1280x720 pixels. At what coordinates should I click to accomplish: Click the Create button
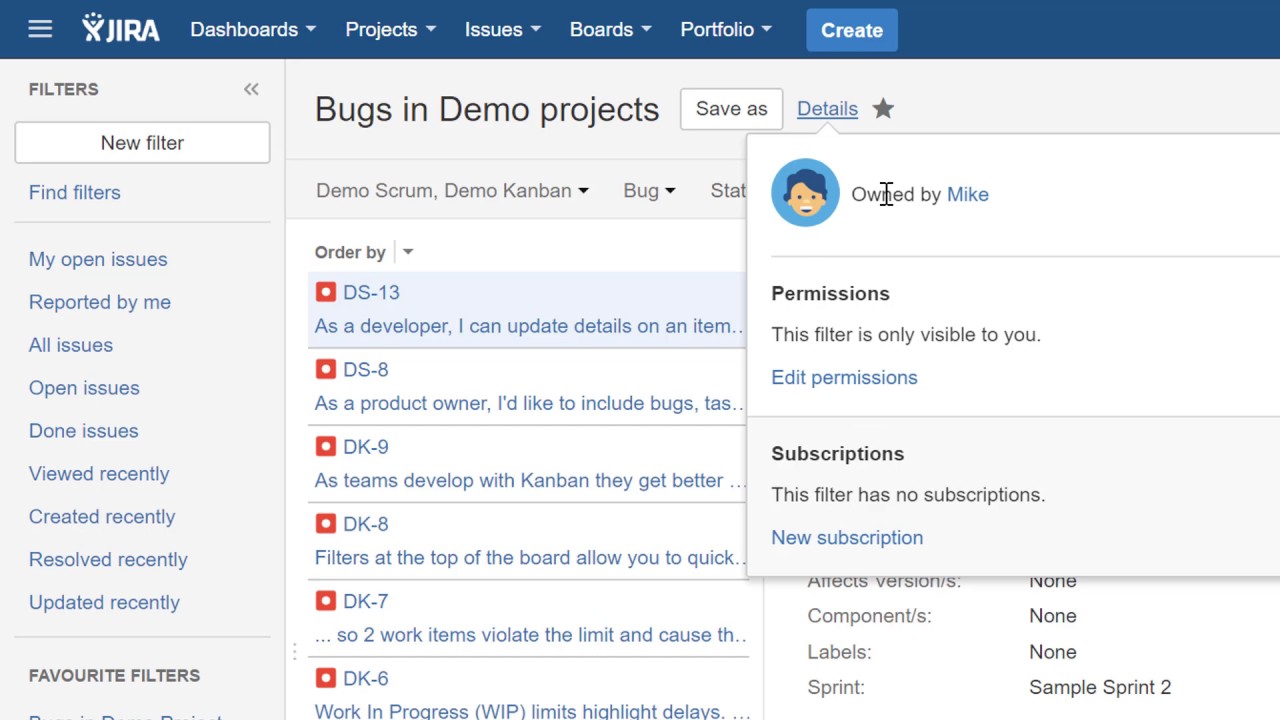point(852,30)
